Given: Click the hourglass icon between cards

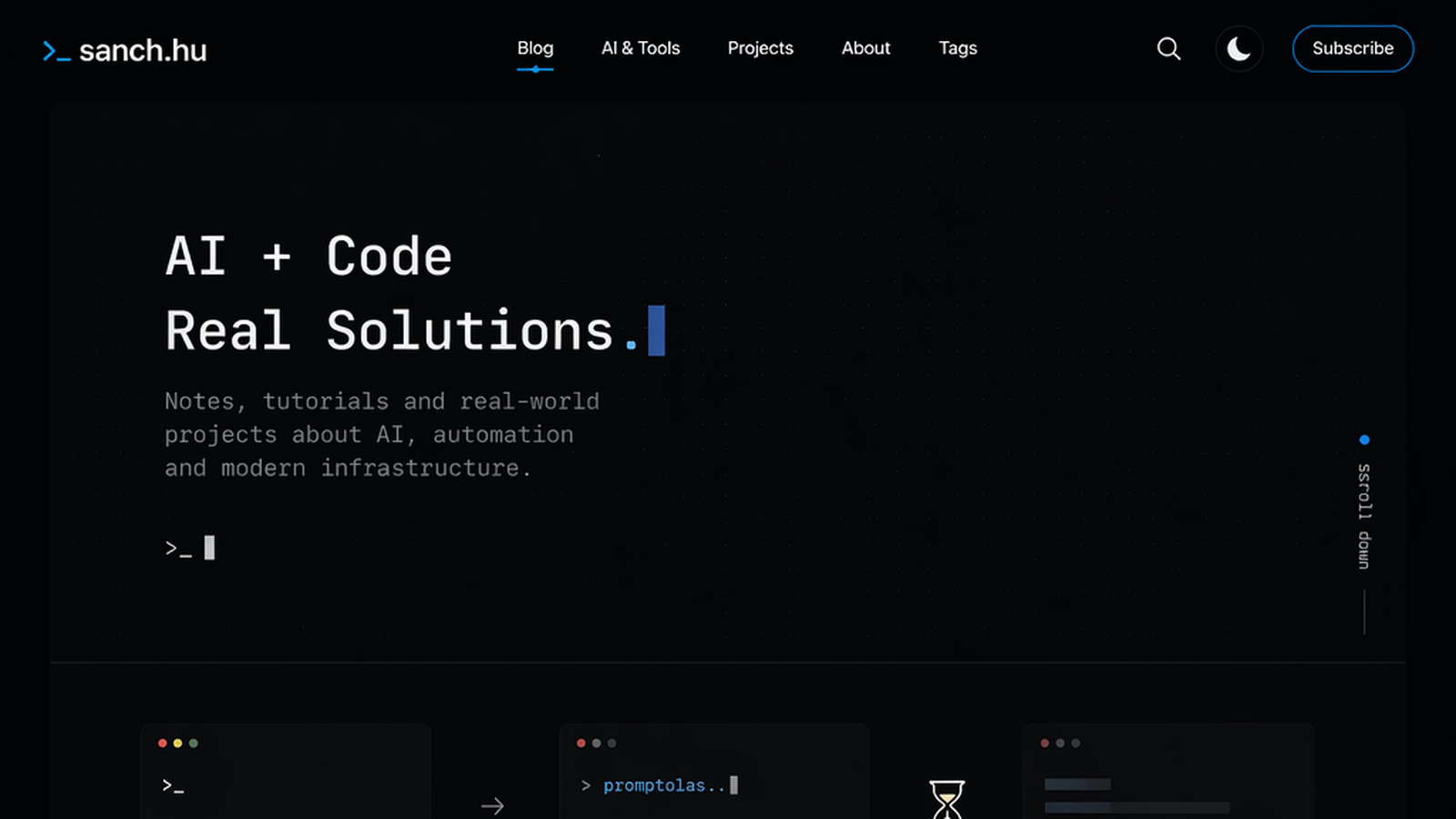Looking at the screenshot, I should pos(946,799).
